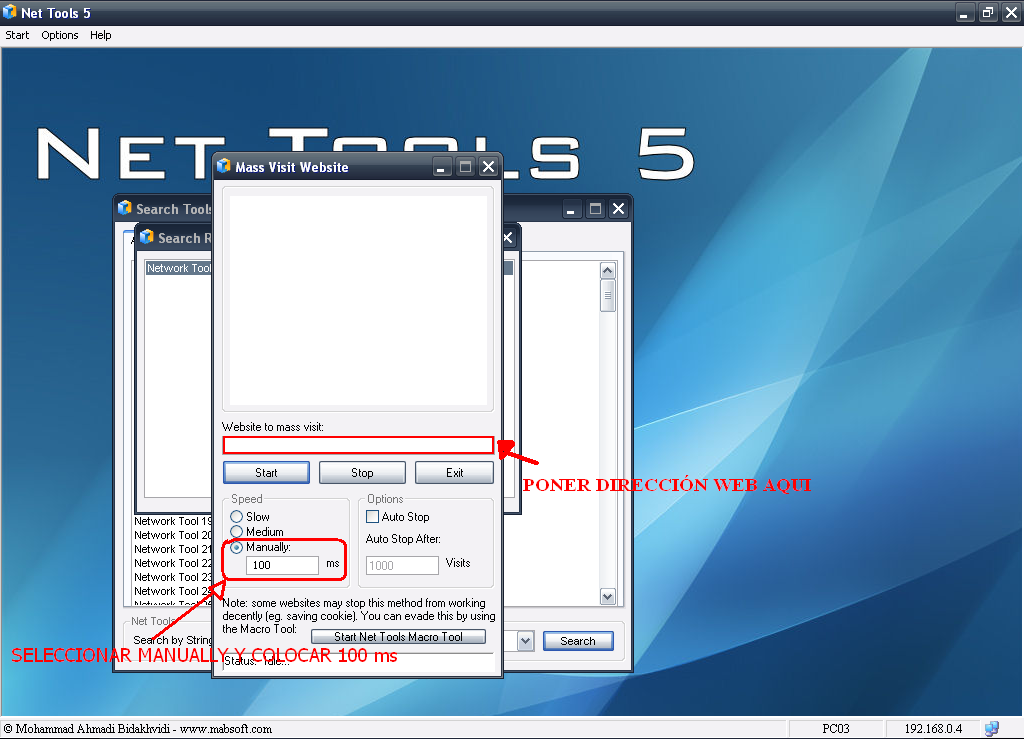Image resolution: width=1024 pixels, height=739 pixels.
Task: Click the Net Tools 5 title bar icon
Action: tap(10, 12)
